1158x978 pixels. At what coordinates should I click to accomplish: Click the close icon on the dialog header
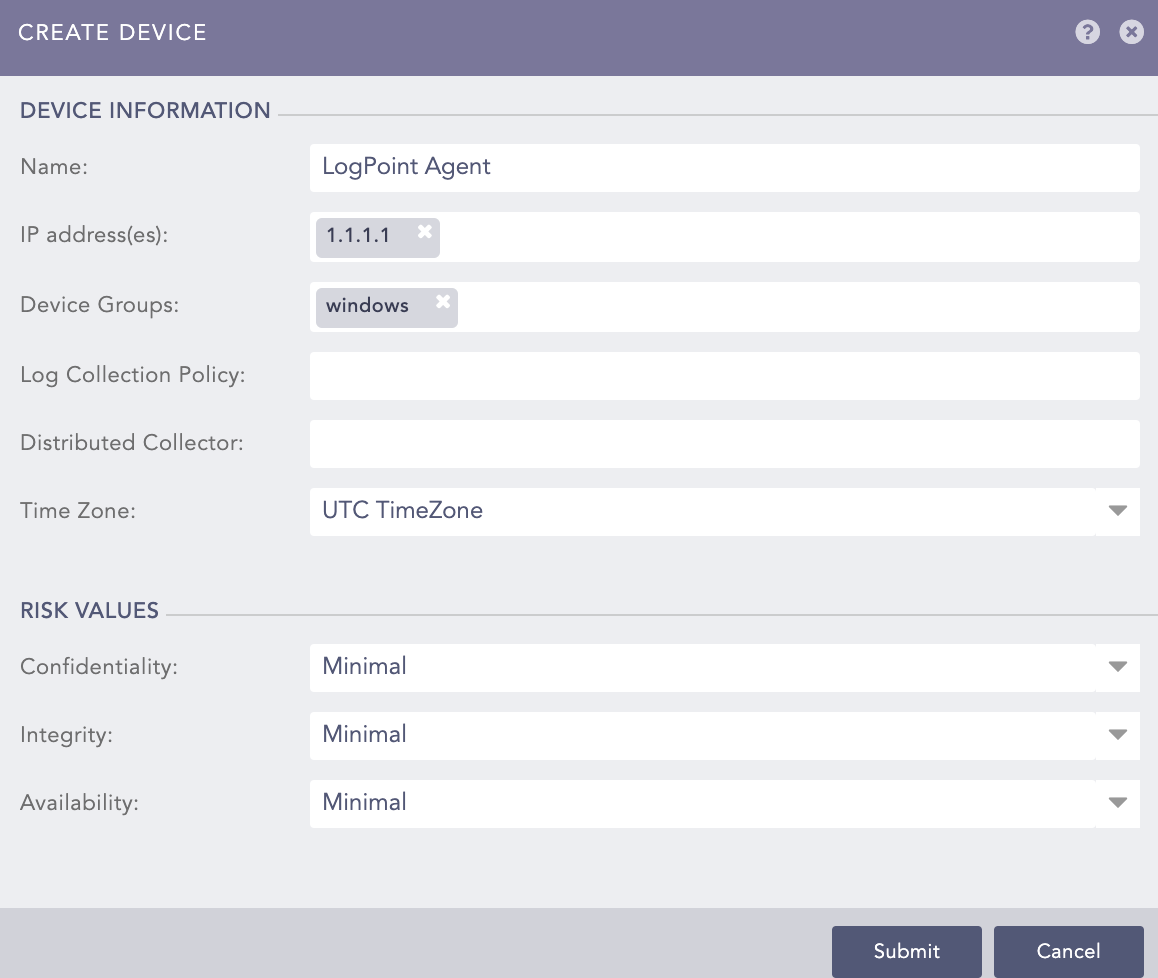click(1131, 32)
